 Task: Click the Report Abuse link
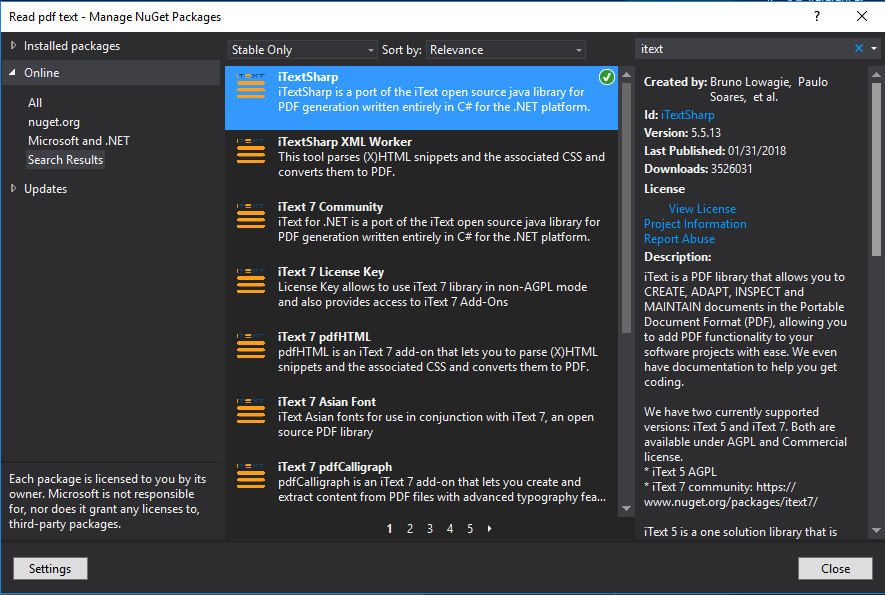(679, 238)
